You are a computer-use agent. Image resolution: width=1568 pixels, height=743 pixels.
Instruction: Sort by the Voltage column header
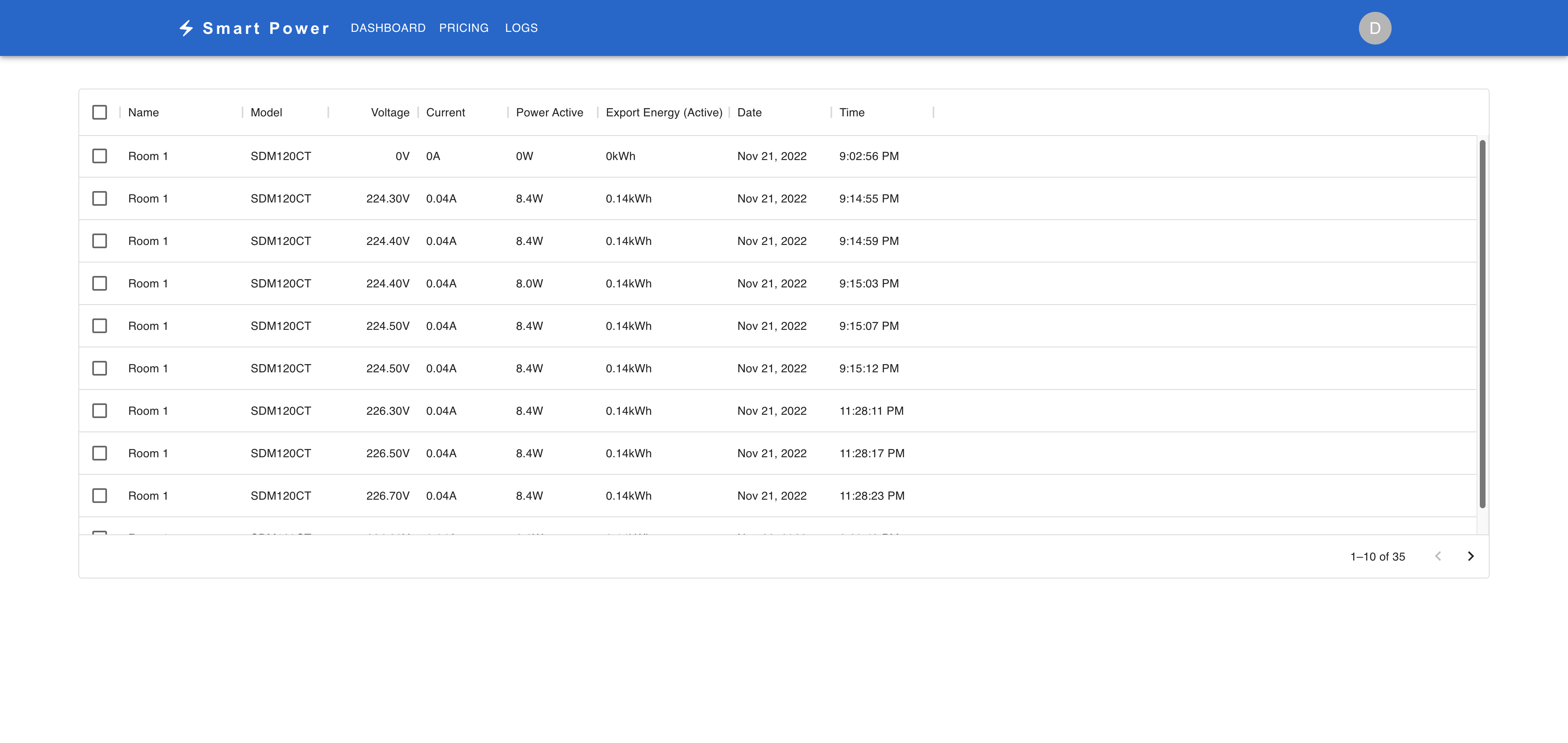click(x=390, y=113)
